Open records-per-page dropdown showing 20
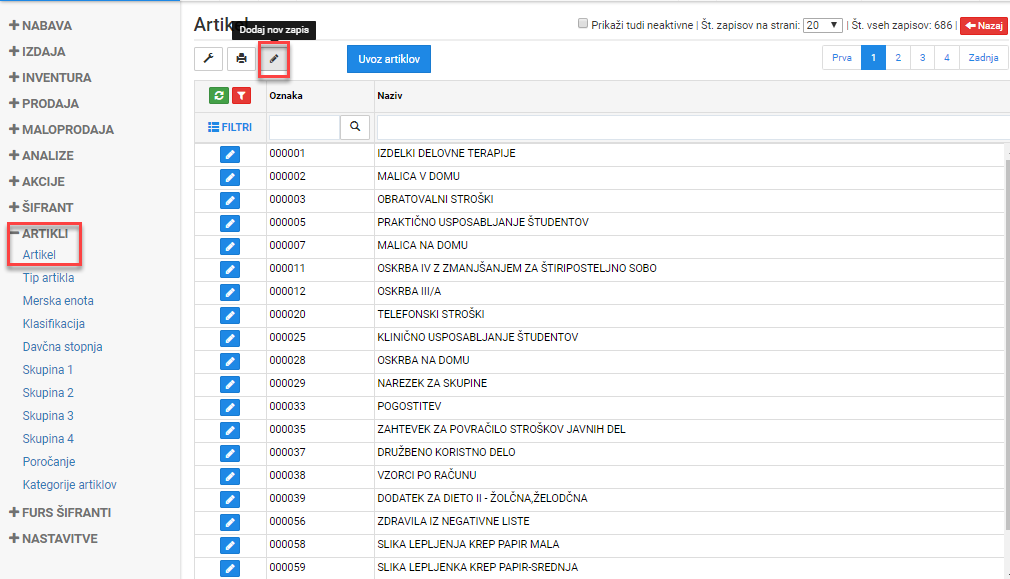This screenshot has height=579, width=1010. [x=823, y=25]
